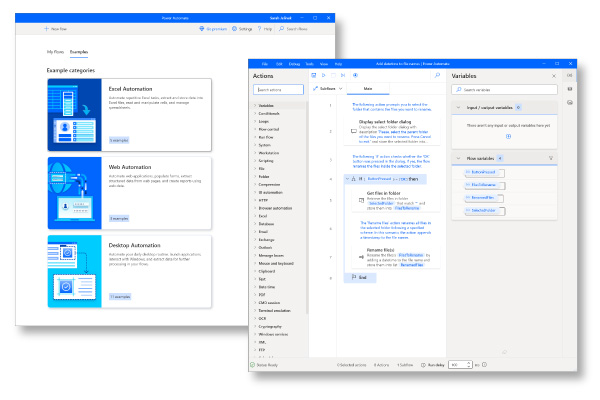Viewport: 600px width, 400px height.
Task: Open the View menu in the designer
Action: pyautogui.click(x=324, y=64)
